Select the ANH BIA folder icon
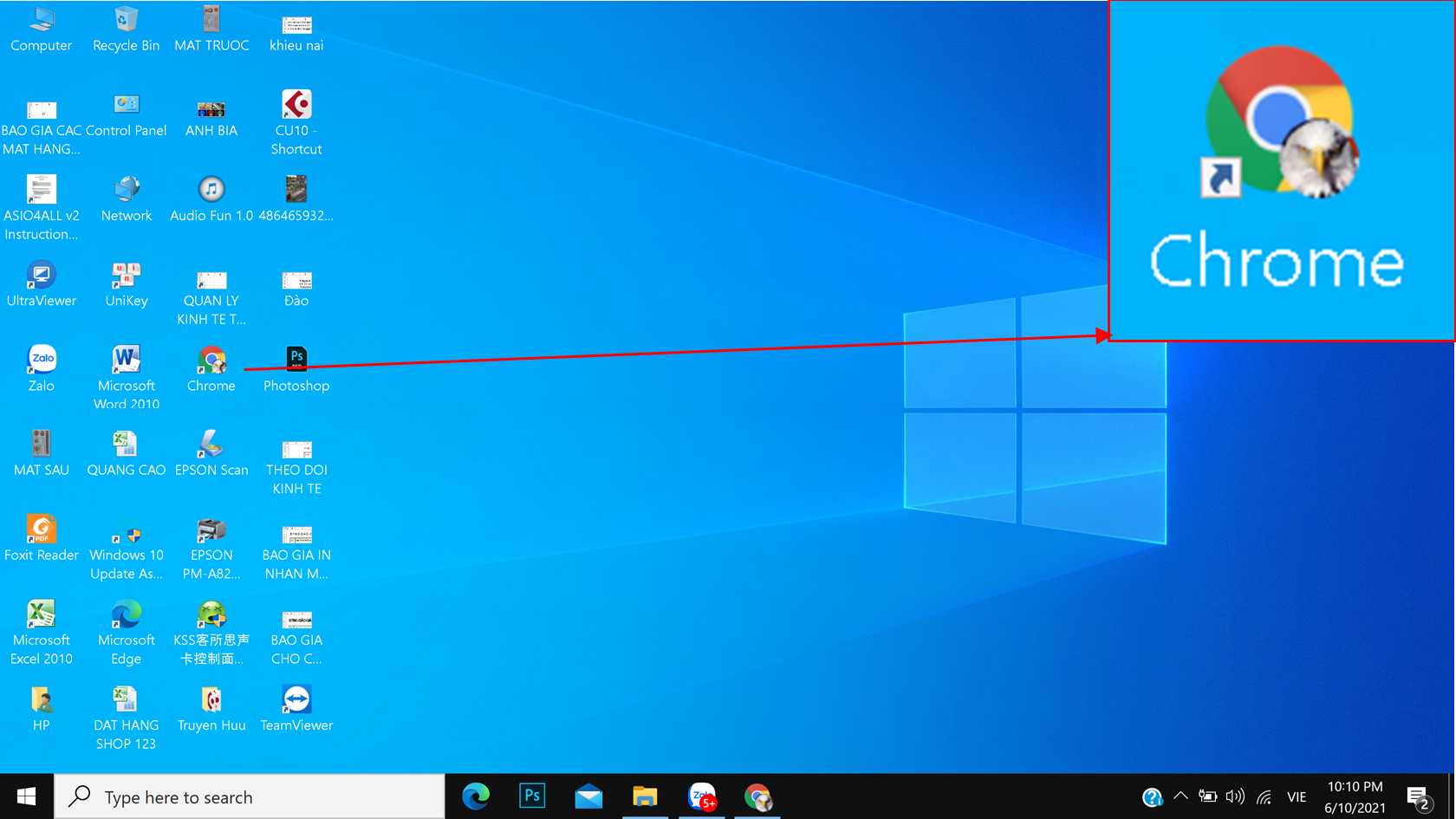 (211, 120)
